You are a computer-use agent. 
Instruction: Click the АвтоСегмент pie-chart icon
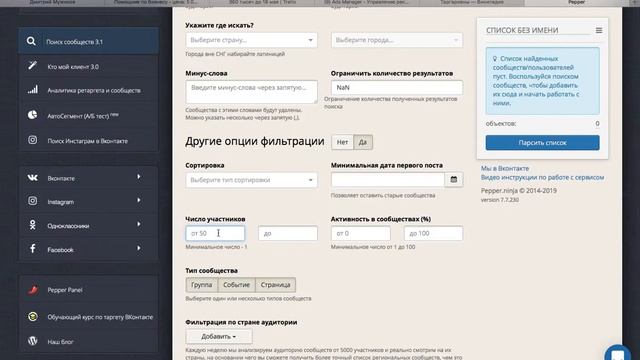32,115
